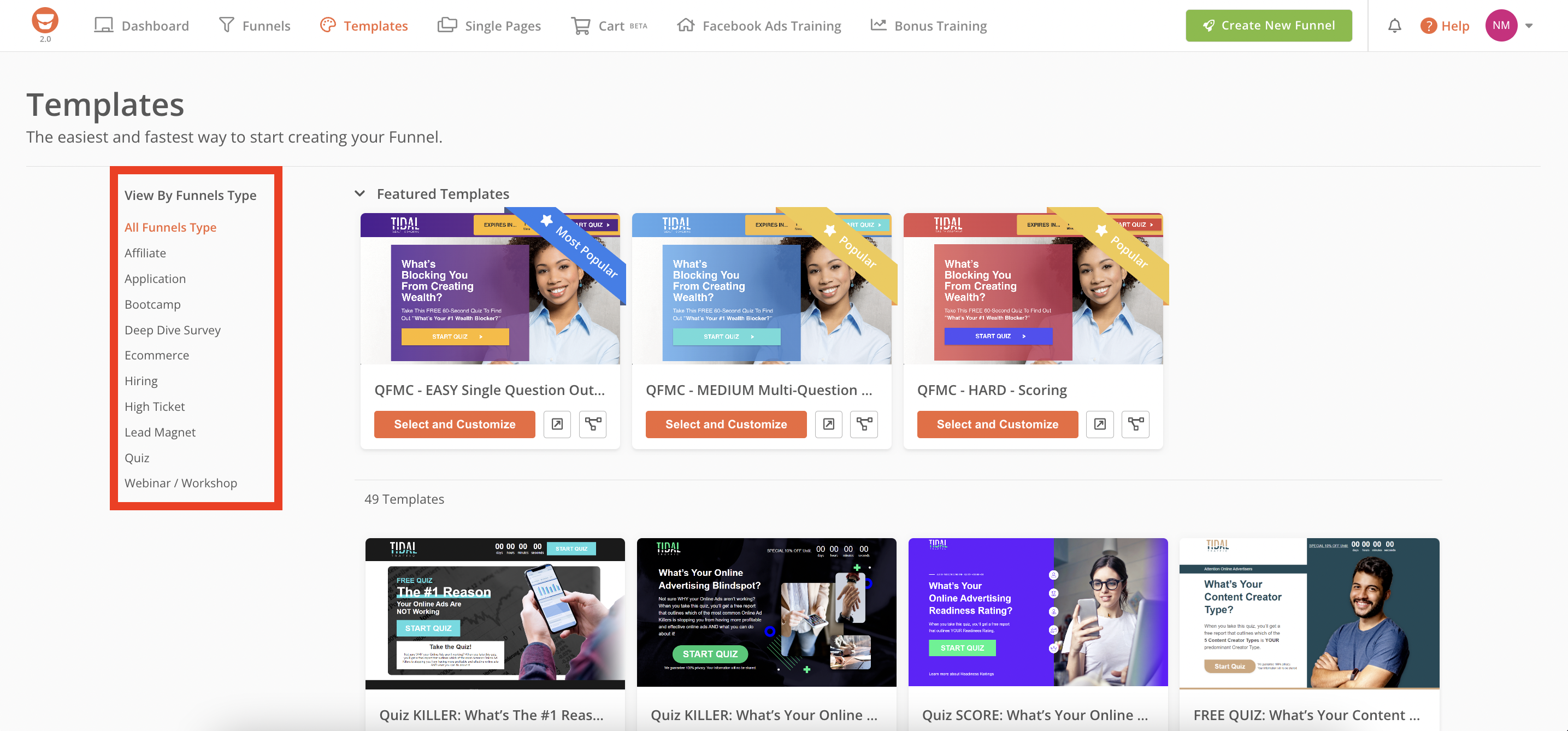This screenshot has height=731, width=1568.
Task: Click funnel flow icon for QFMC HARD template
Action: point(1135,425)
